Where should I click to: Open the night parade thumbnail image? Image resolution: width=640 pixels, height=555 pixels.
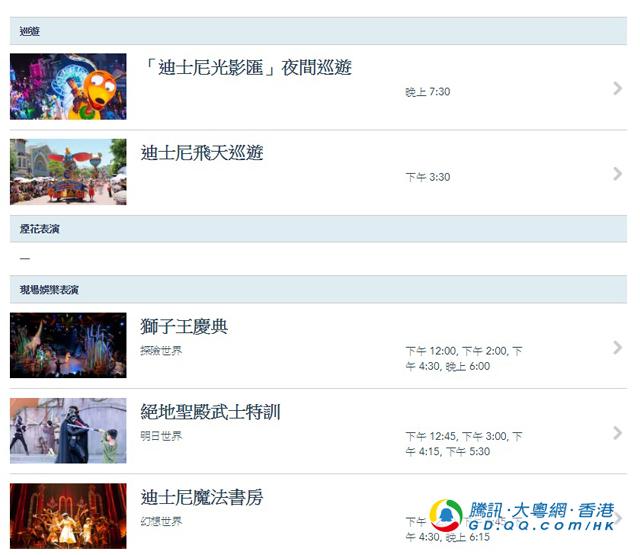pos(68,87)
